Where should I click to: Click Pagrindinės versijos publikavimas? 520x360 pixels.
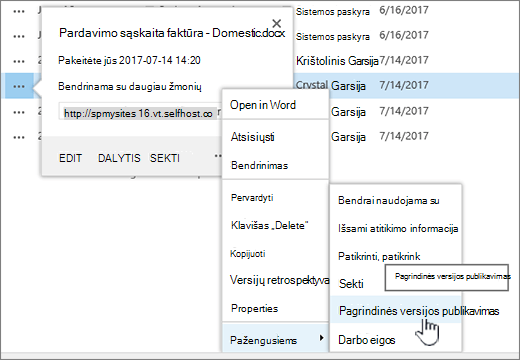(x=396, y=311)
